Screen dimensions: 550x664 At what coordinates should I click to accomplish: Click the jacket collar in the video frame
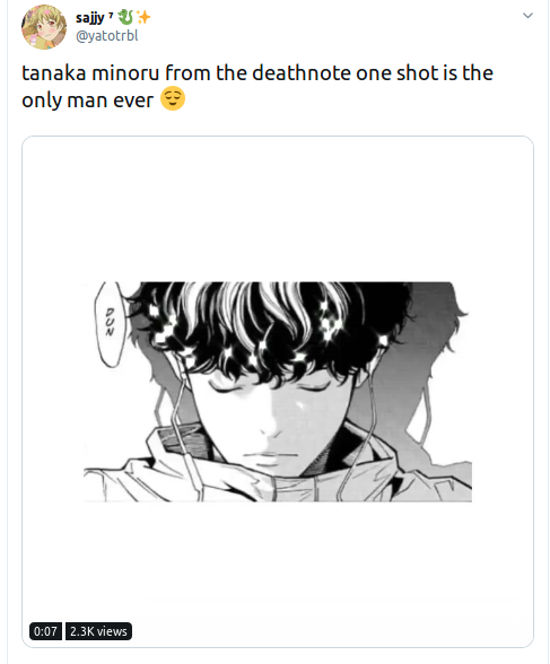tap(275, 462)
